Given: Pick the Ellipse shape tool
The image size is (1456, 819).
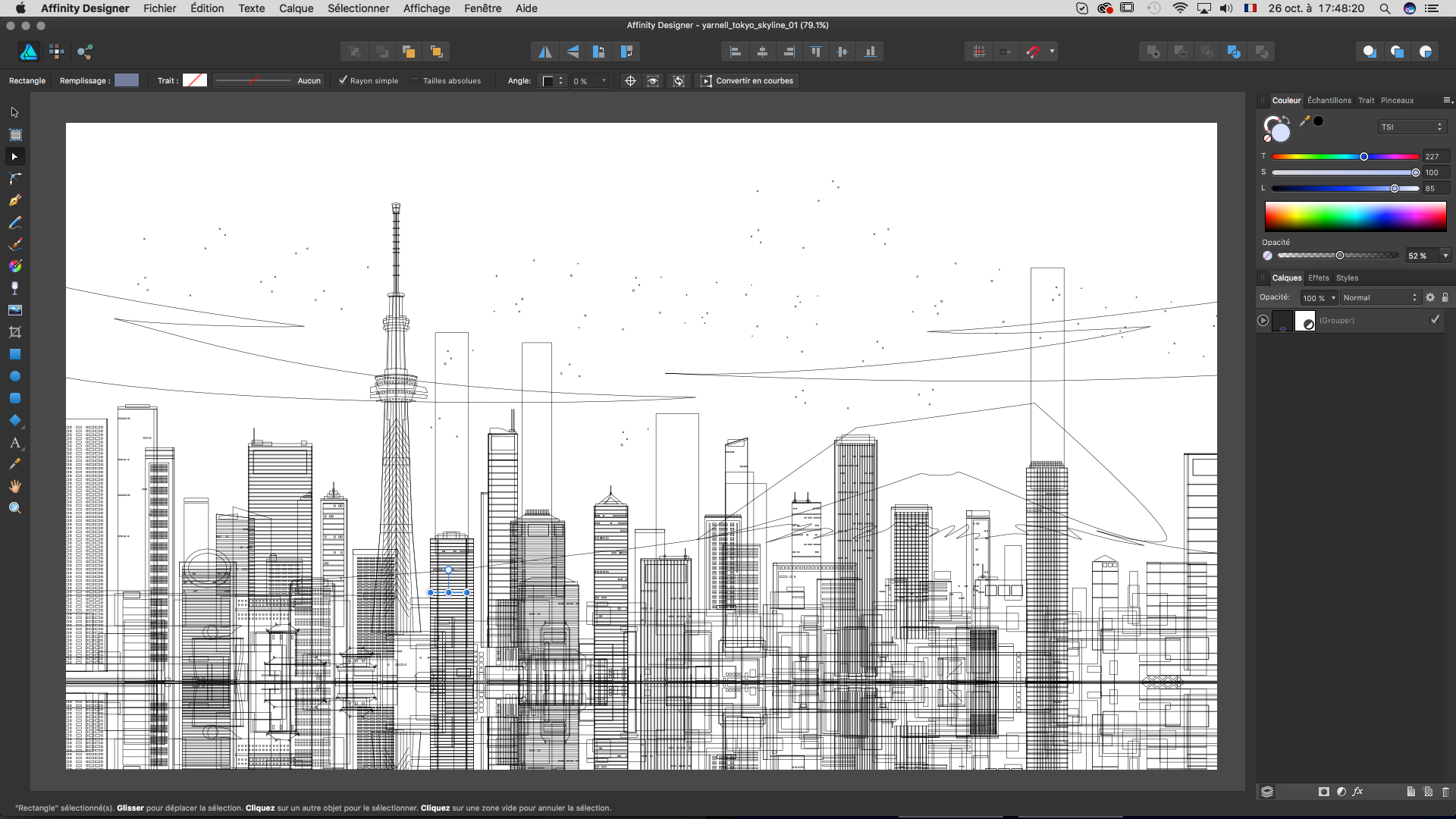Looking at the screenshot, I should [14, 376].
